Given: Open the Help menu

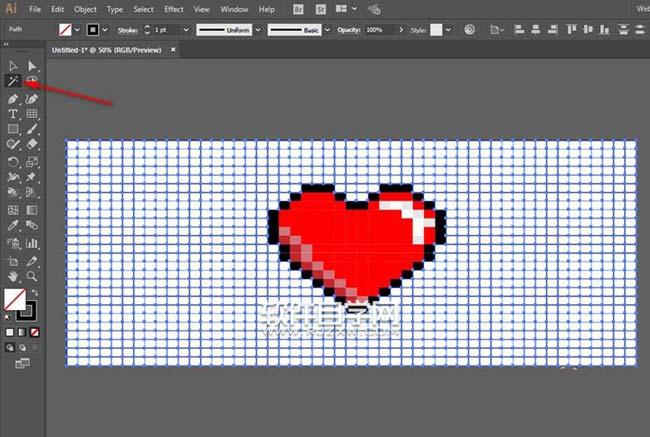Looking at the screenshot, I should (x=267, y=9).
